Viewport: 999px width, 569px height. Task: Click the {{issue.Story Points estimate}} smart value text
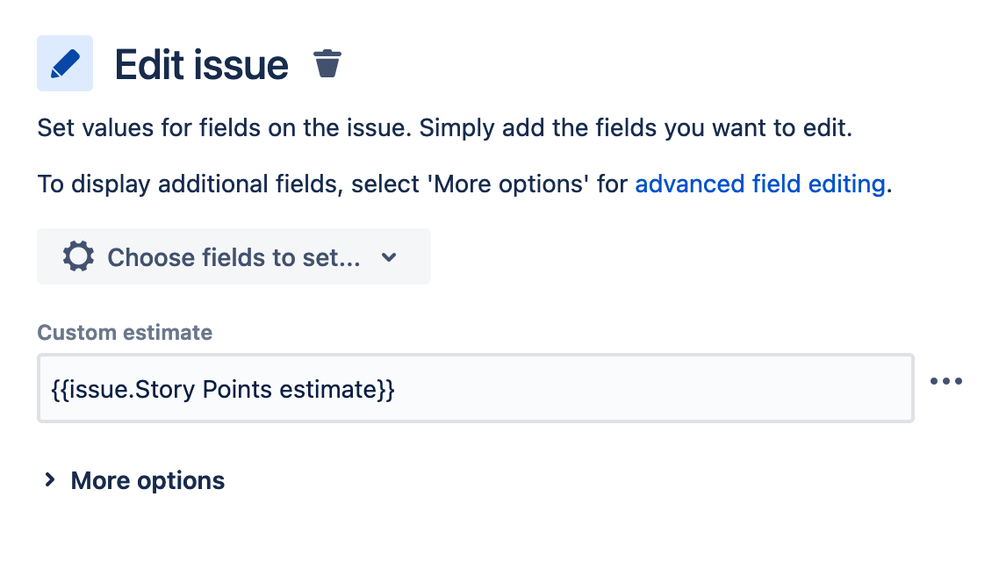coord(223,389)
